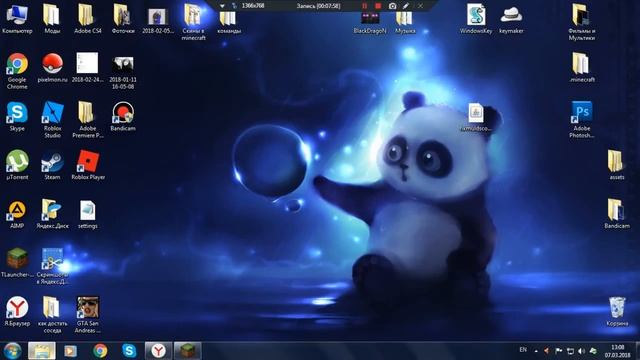Viewport: 640px width, 360px height.
Task: Open Яндекс.Диск shortcut
Action: point(52,214)
